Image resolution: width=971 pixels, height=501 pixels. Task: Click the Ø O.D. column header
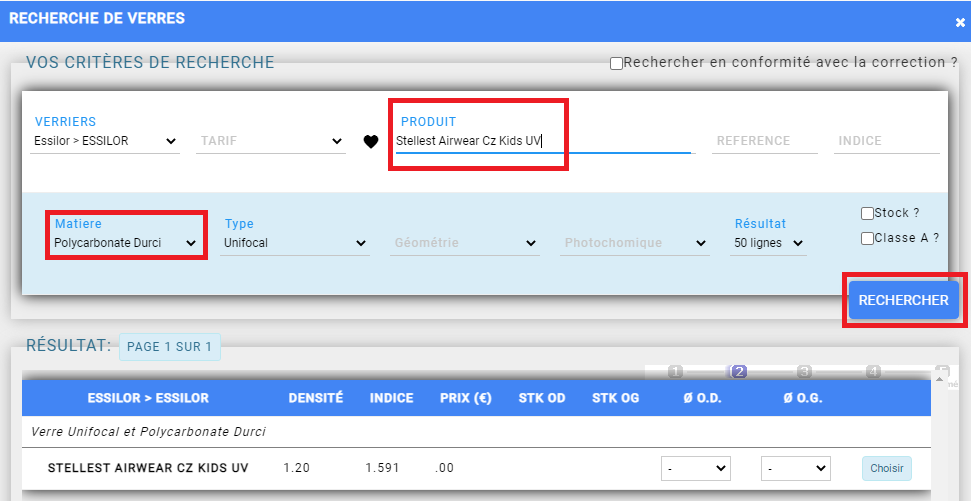click(703, 398)
